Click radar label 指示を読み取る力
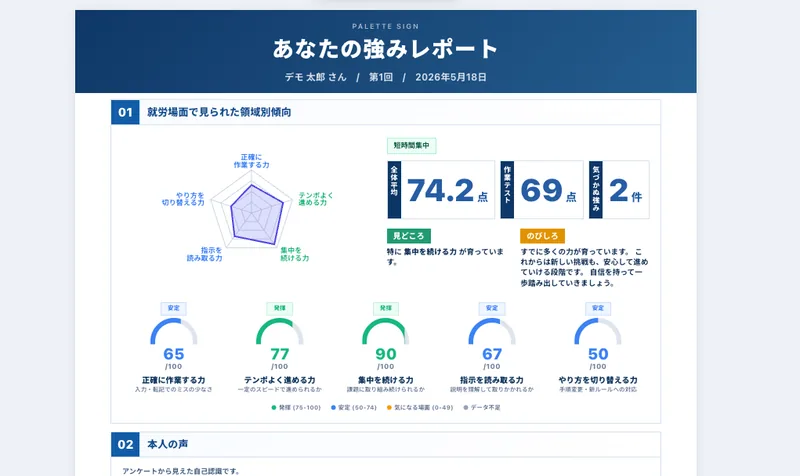This screenshot has width=800, height=476. click(205, 254)
